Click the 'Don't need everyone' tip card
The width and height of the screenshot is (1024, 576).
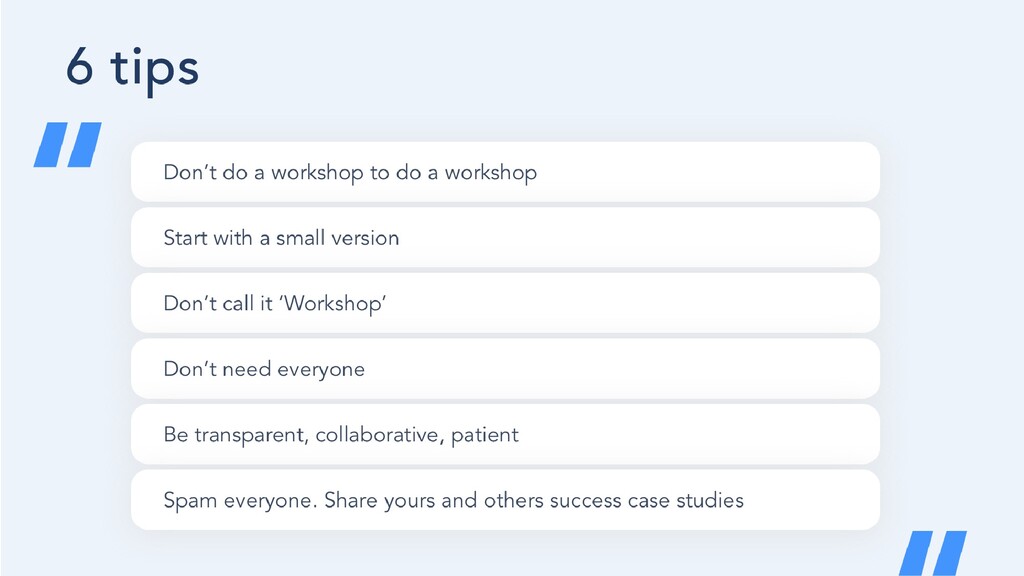click(505, 368)
